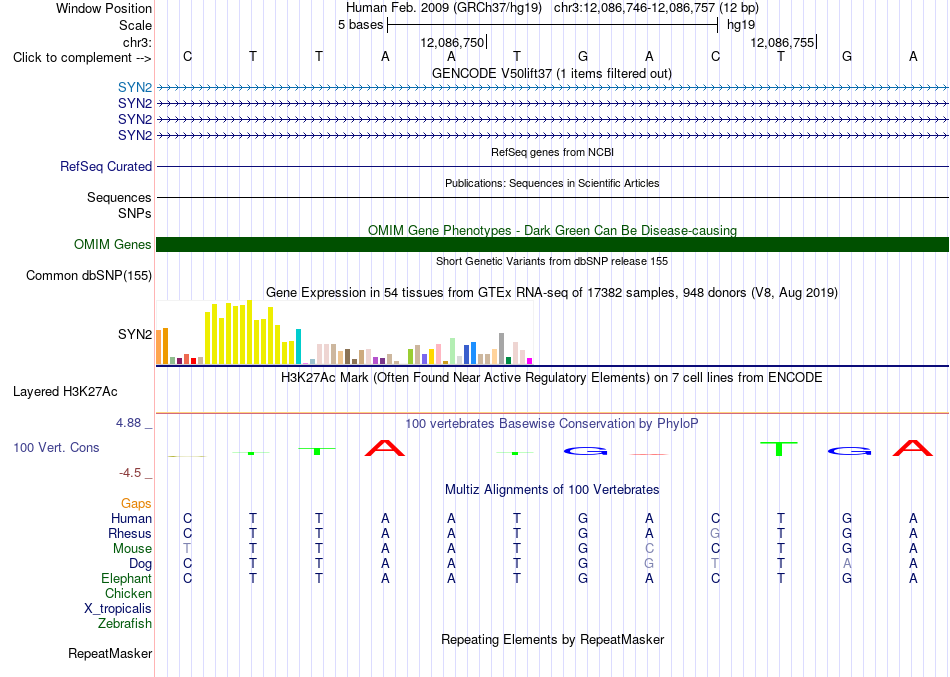The height and width of the screenshot is (677, 950).
Task: Click the green T PhyloP conservation letter
Action: pos(779,449)
